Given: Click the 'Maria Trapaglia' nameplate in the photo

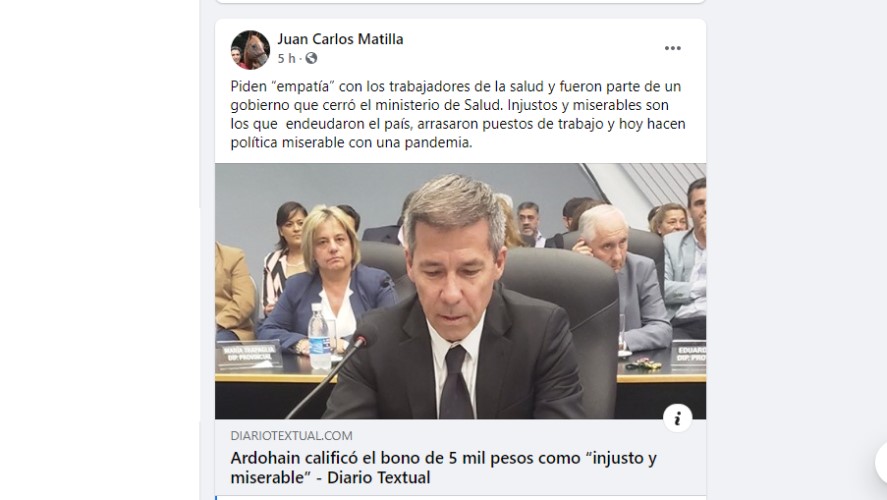Looking at the screenshot, I should click(249, 355).
